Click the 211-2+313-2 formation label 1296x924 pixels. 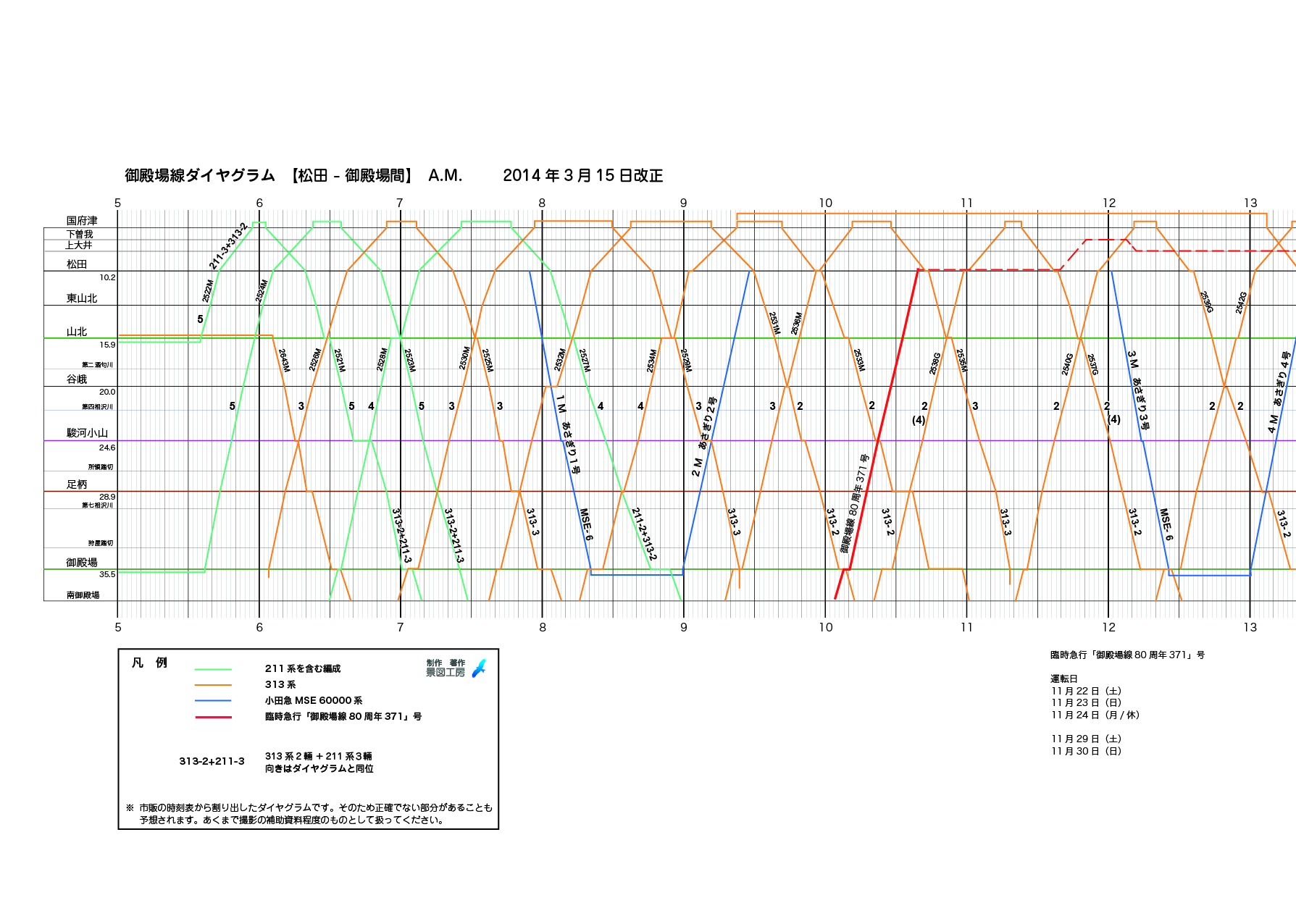[644, 534]
